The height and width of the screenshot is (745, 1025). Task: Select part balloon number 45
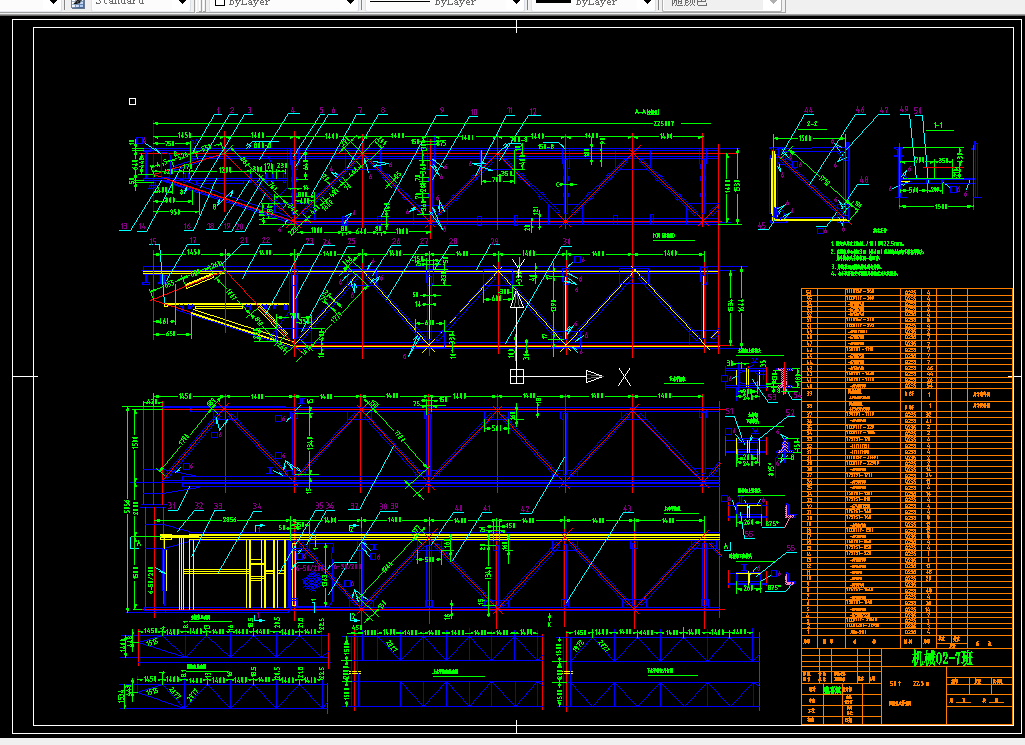[x=762, y=225]
